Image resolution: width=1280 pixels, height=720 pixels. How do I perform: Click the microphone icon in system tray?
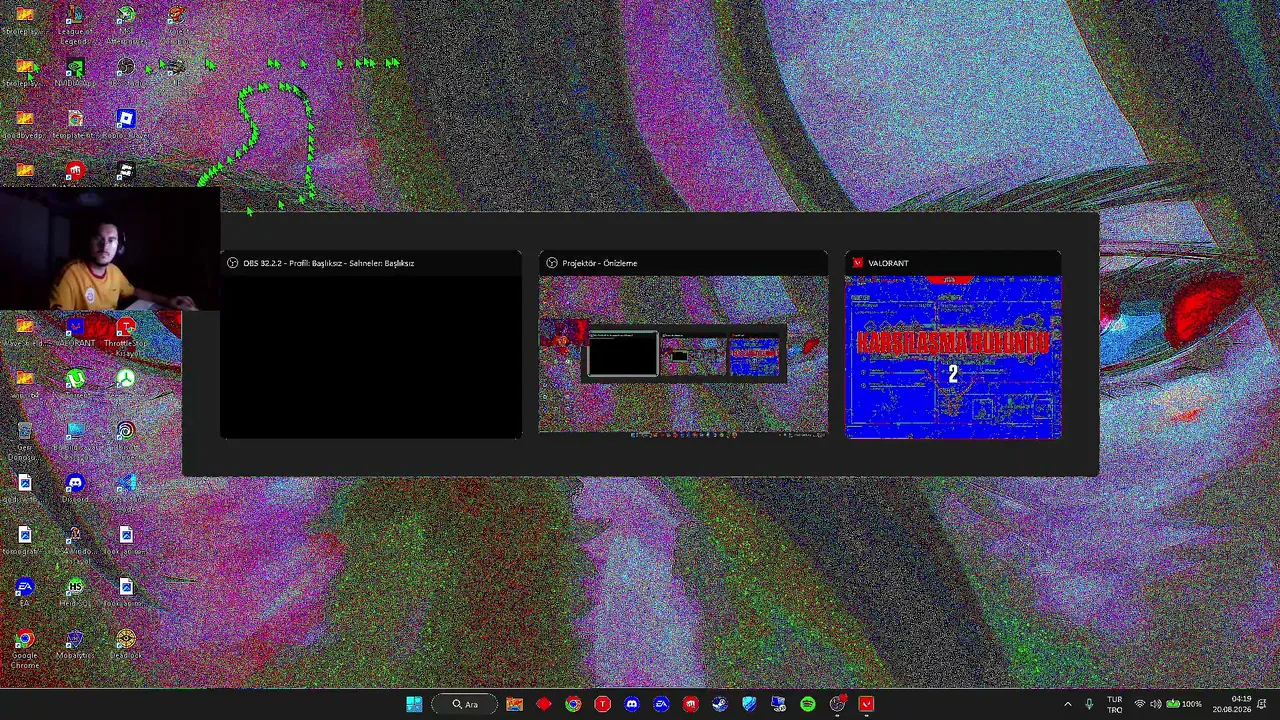pos(1089,704)
